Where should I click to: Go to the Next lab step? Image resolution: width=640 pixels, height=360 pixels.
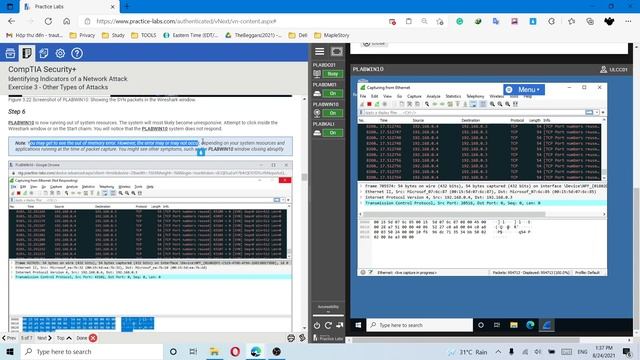[44, 338]
